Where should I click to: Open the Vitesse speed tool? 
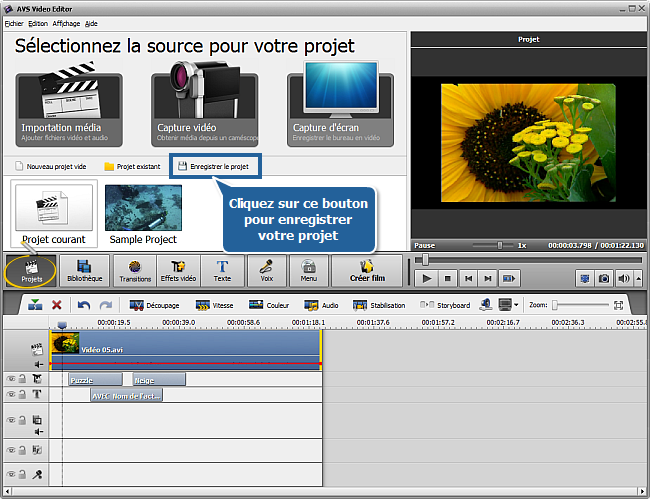pos(214,305)
